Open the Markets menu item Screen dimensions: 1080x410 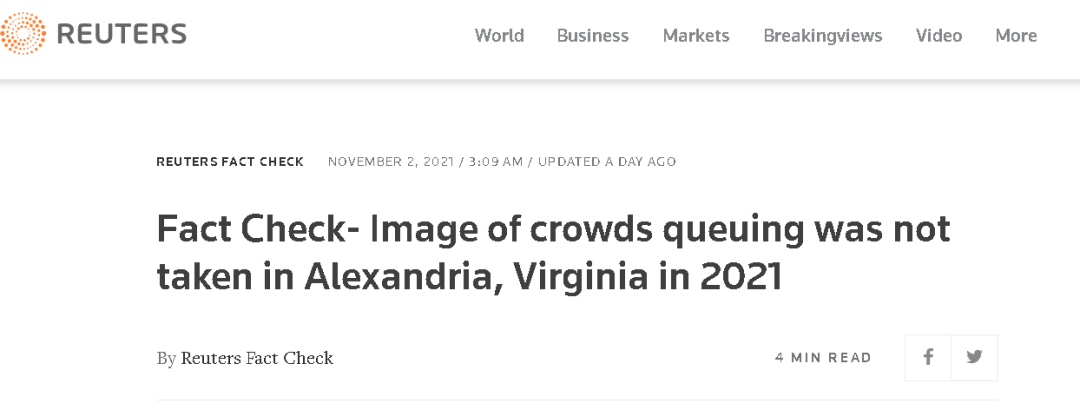(696, 36)
